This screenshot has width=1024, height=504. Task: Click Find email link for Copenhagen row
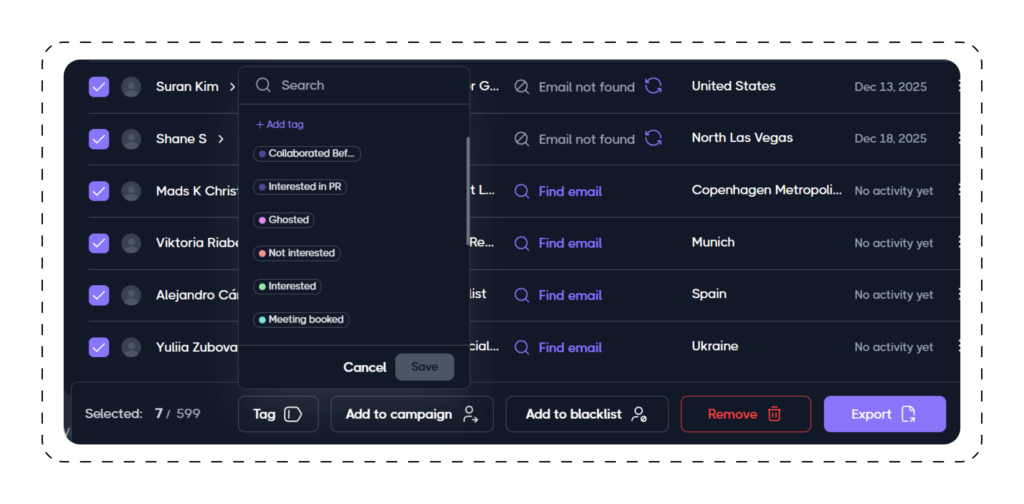[570, 191]
